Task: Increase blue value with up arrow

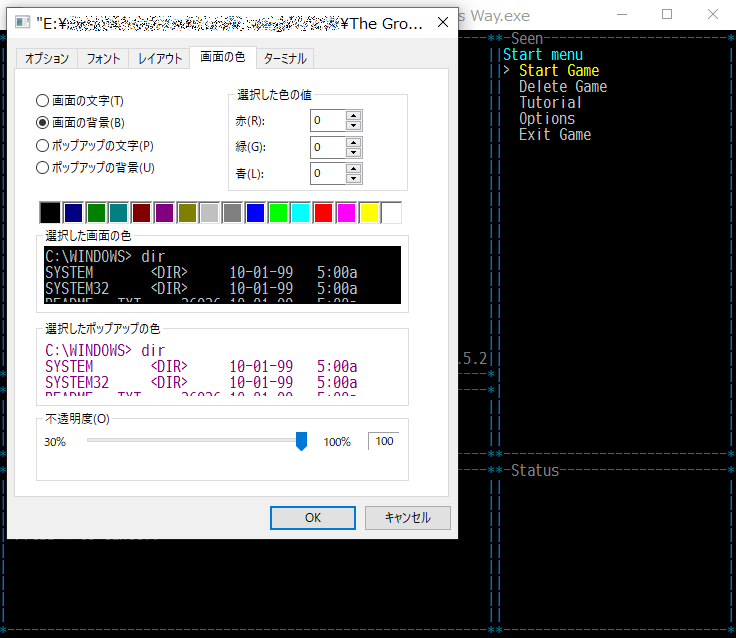Action: [x=353, y=169]
